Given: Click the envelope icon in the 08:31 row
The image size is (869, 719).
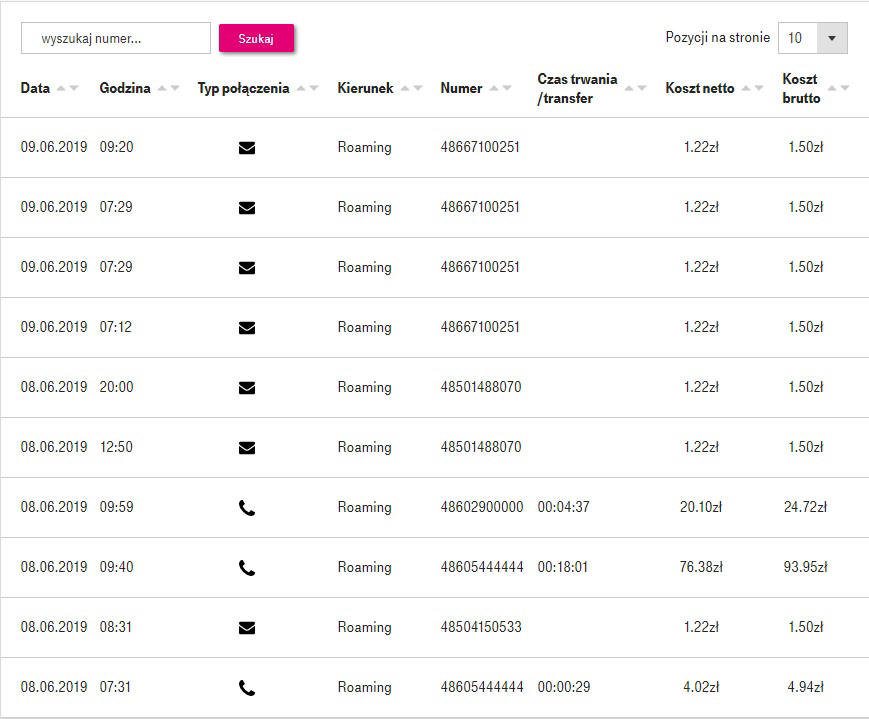Looking at the screenshot, I should [x=247, y=628].
